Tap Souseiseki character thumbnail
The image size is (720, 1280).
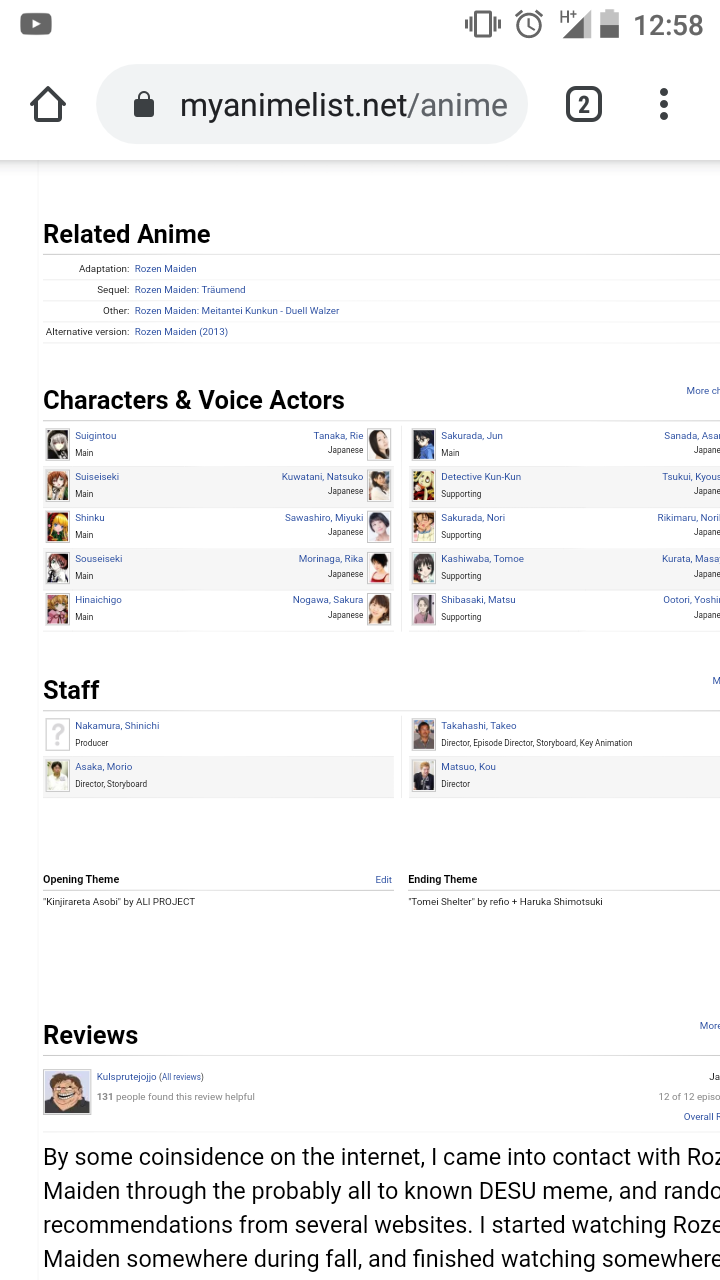(57, 567)
